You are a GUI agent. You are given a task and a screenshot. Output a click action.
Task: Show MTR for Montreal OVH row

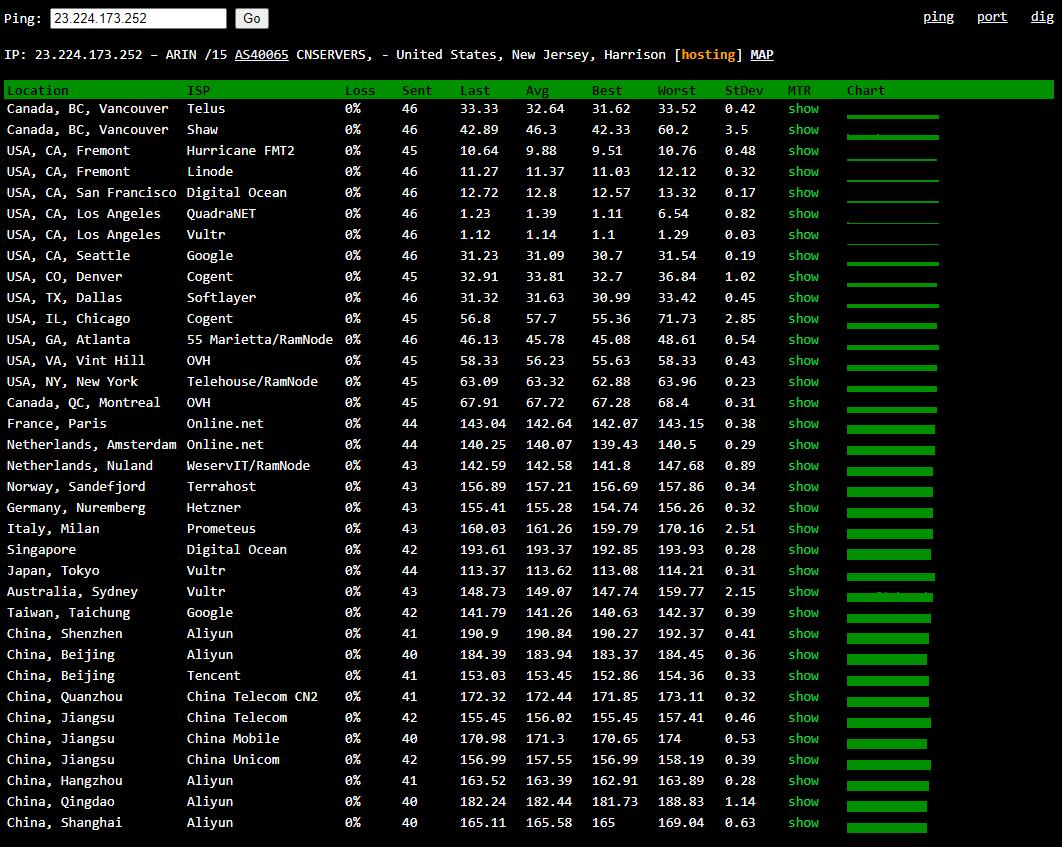(803, 402)
